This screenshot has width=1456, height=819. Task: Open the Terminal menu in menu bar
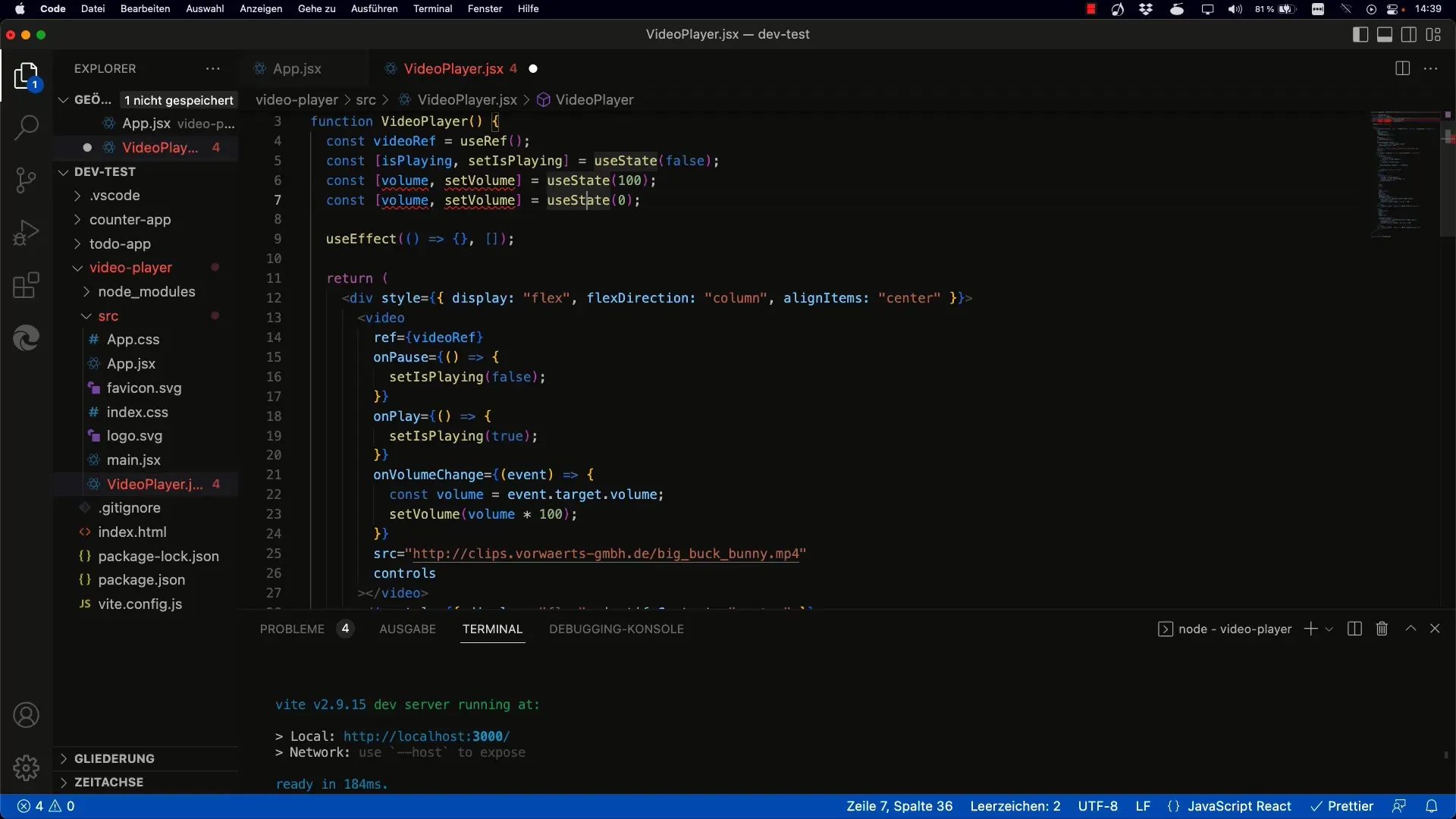pos(432,9)
